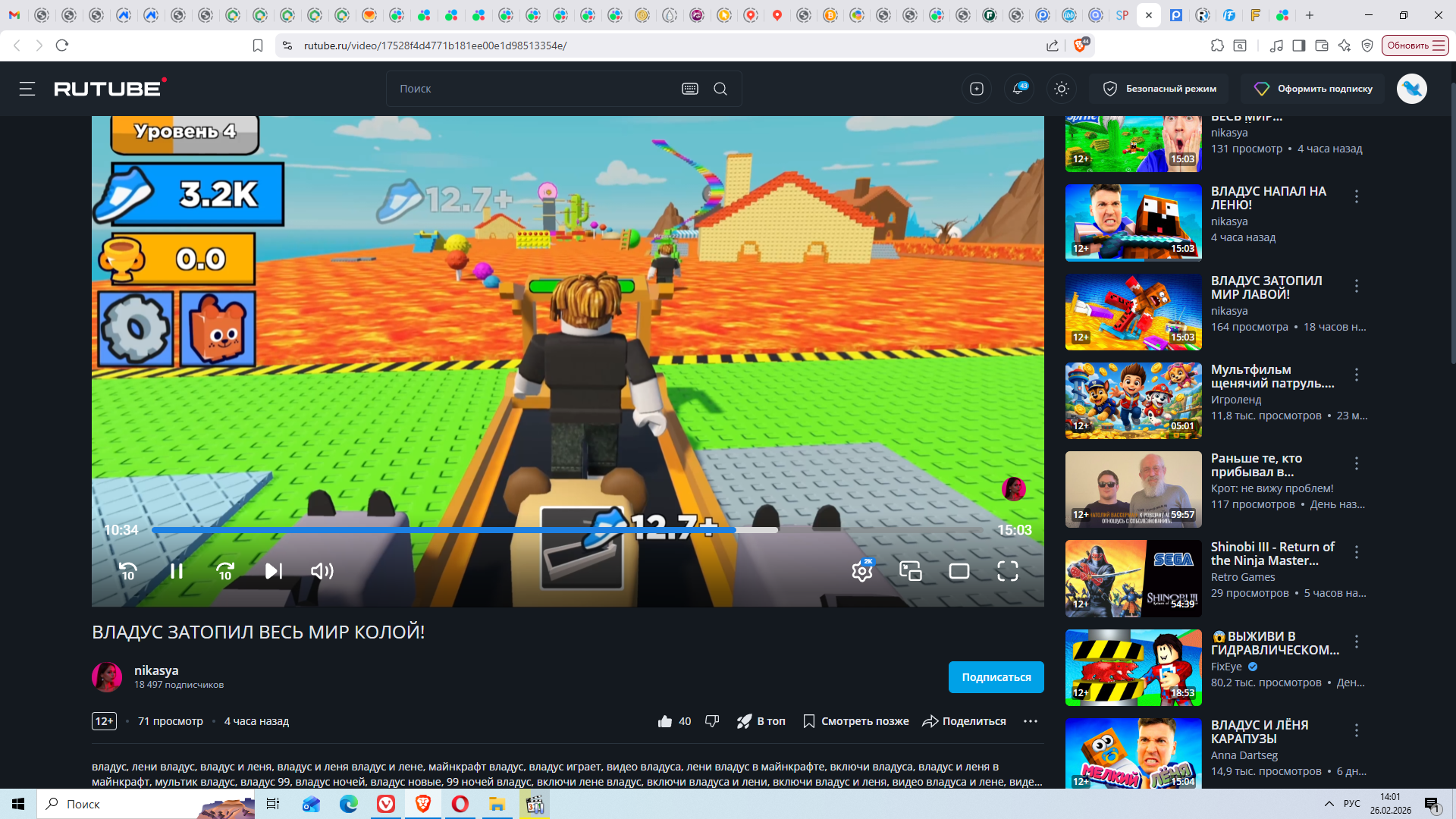Skip forward 10 seconds
The width and height of the screenshot is (1456, 819).
point(225,571)
